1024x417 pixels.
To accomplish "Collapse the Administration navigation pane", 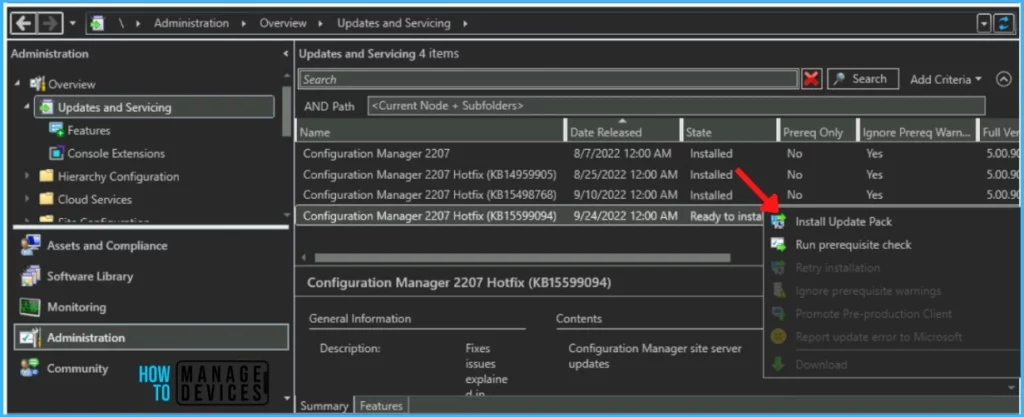I will point(285,54).
